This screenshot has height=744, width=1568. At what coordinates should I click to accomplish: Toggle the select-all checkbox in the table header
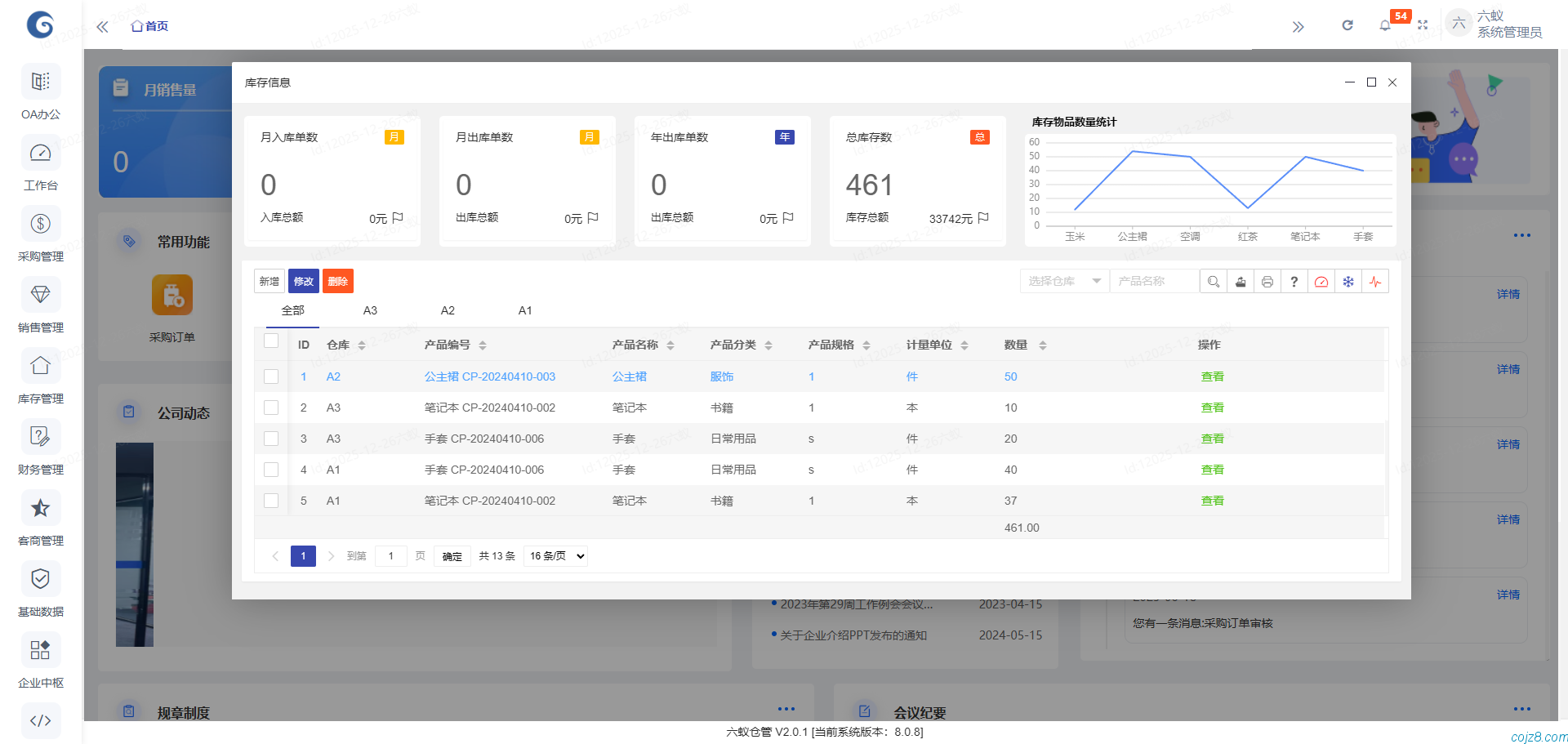coord(271,341)
